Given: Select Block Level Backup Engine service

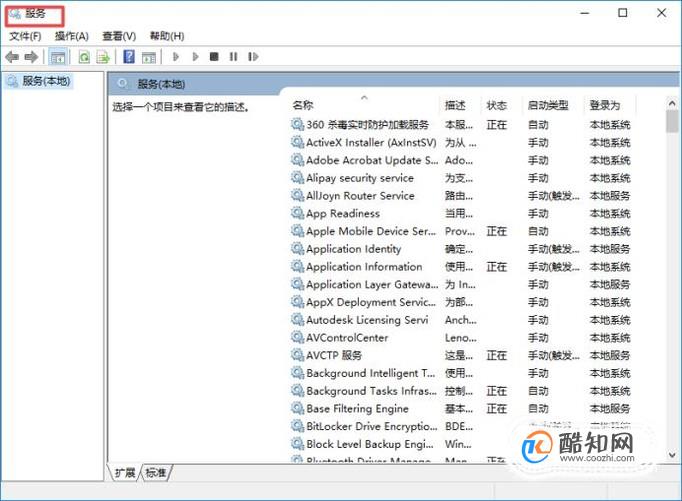Looking at the screenshot, I should (461, 444).
